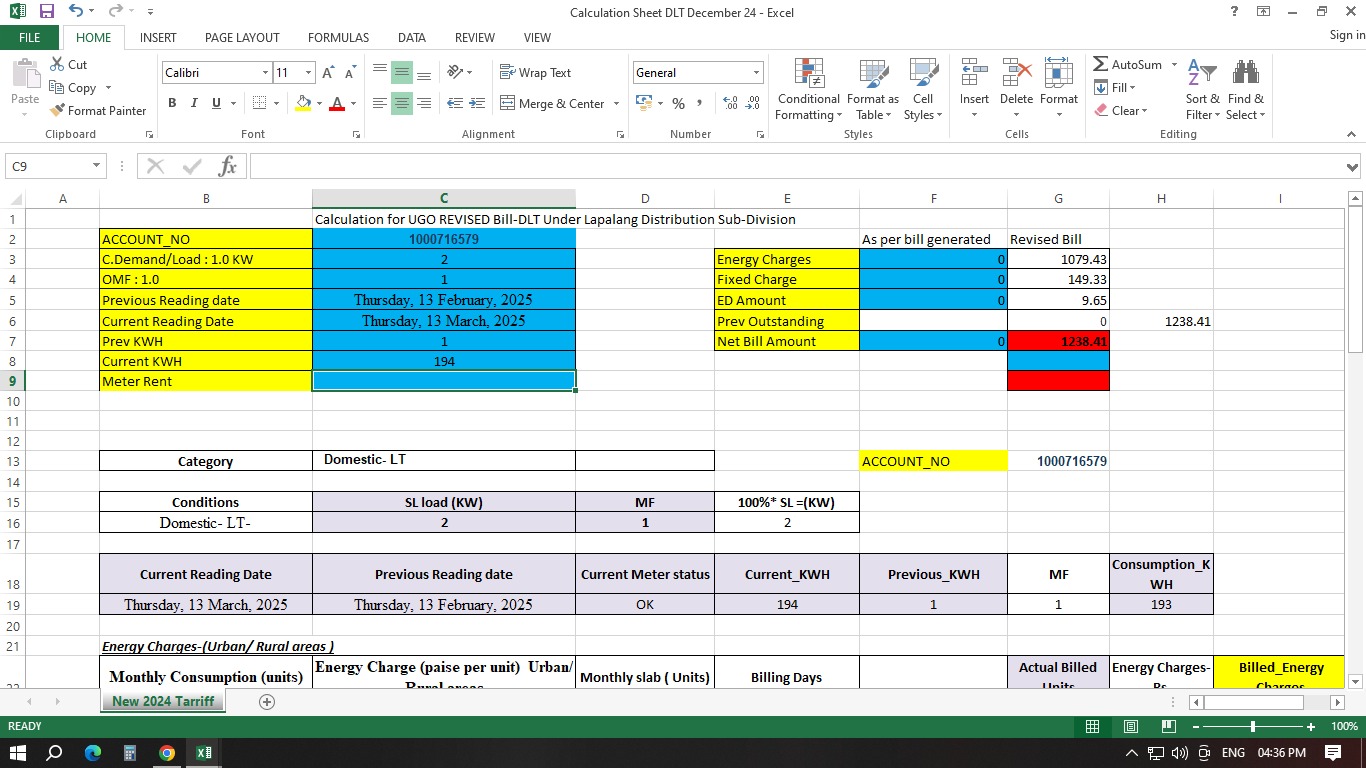This screenshot has height=768, width=1366.
Task: Click the Save icon in quick access toolbar
Action: [46, 12]
